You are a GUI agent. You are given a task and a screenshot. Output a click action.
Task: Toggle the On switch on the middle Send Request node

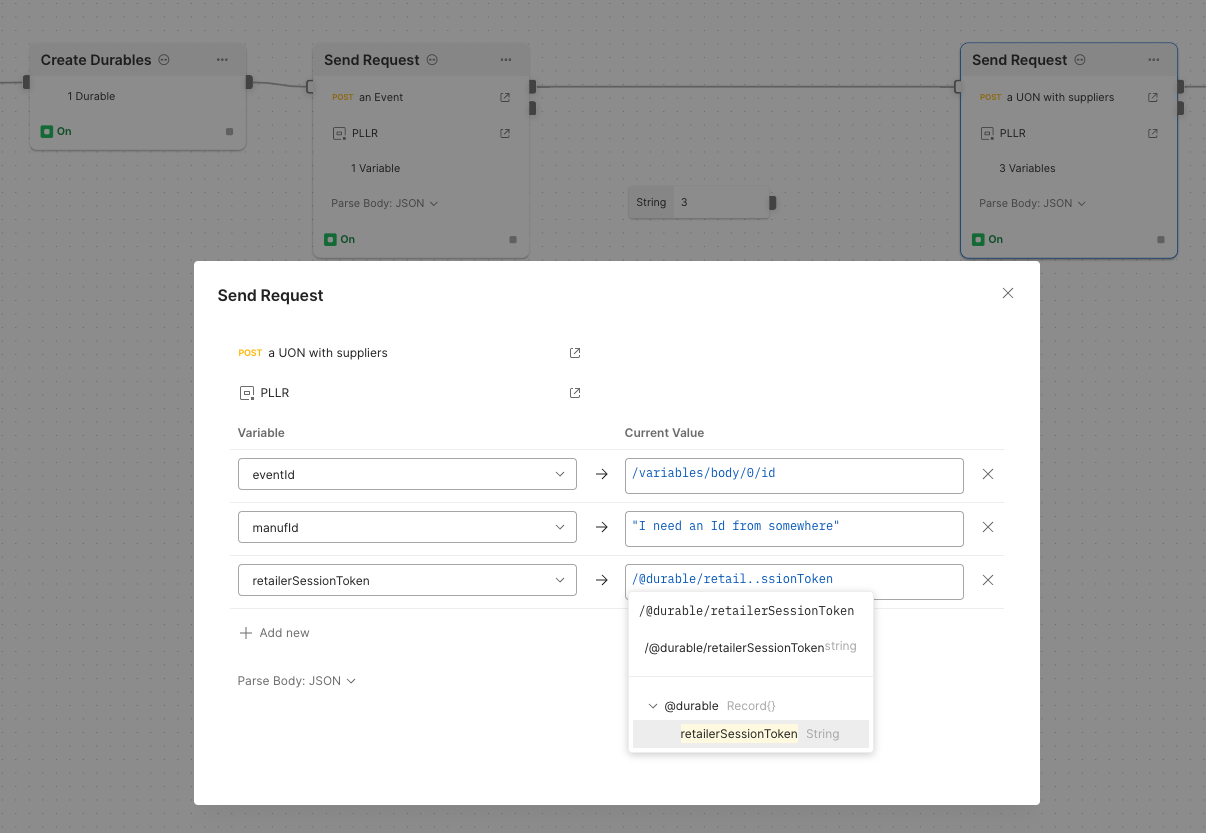pyautogui.click(x=333, y=239)
